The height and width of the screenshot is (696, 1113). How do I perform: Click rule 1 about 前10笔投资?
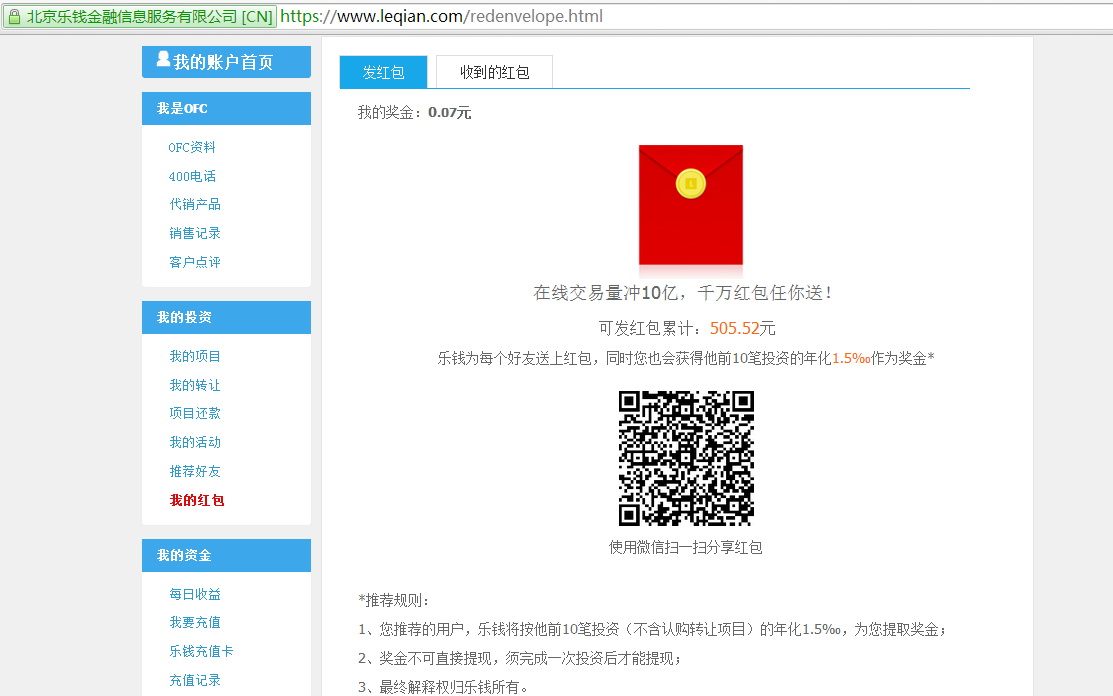pyautogui.click(x=652, y=630)
